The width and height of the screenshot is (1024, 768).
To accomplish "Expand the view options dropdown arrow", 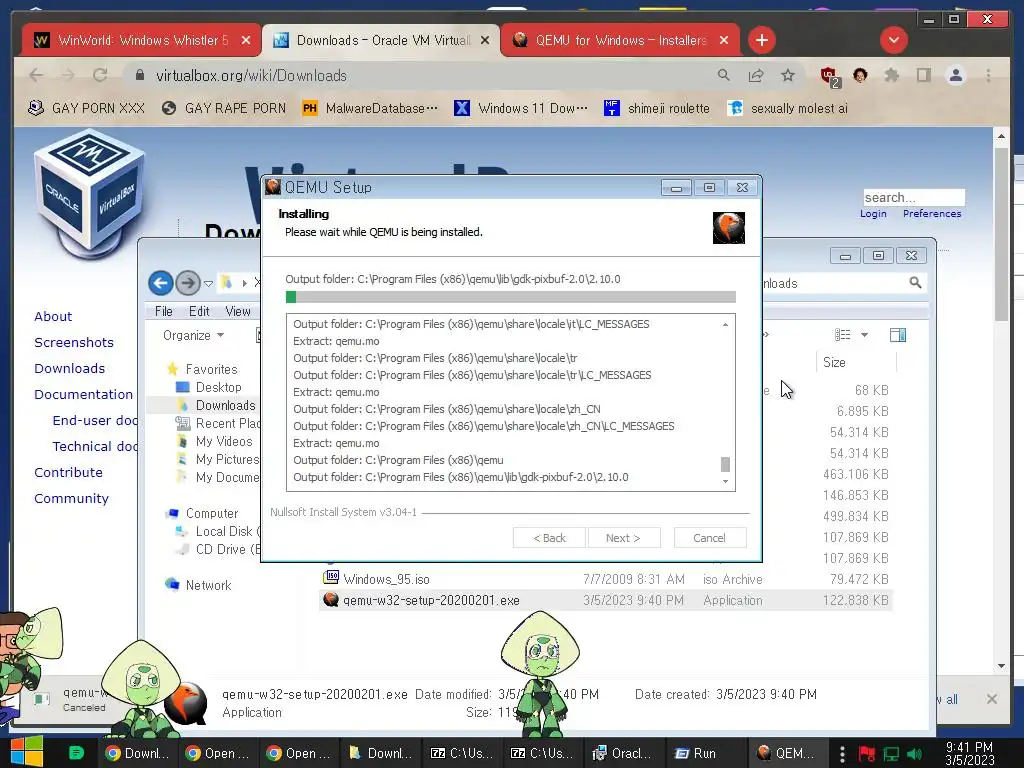I will [864, 335].
